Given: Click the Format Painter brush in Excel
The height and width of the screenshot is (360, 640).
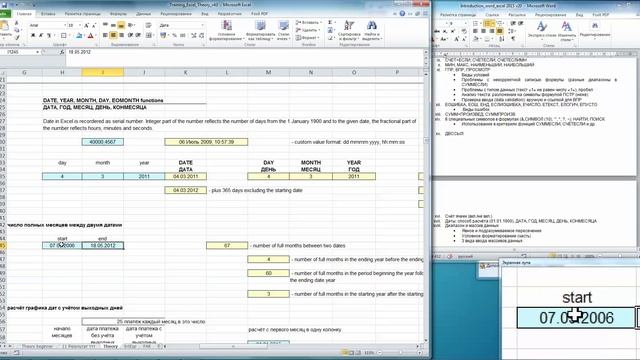Looking at the screenshot, I should [x=16, y=37].
